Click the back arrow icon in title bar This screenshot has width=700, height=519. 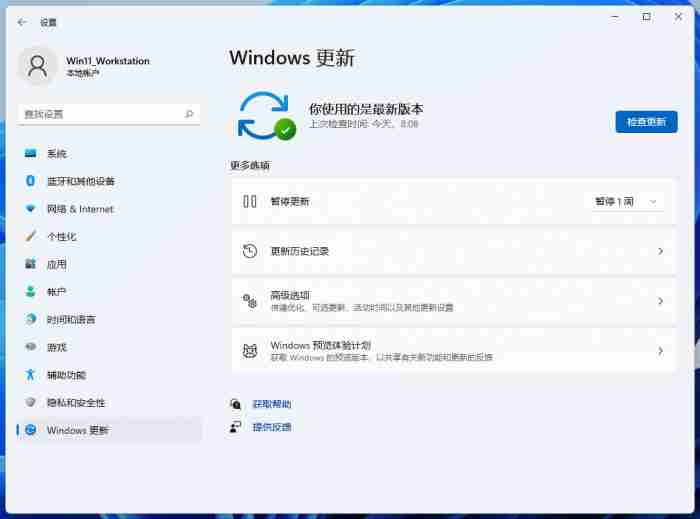22,22
